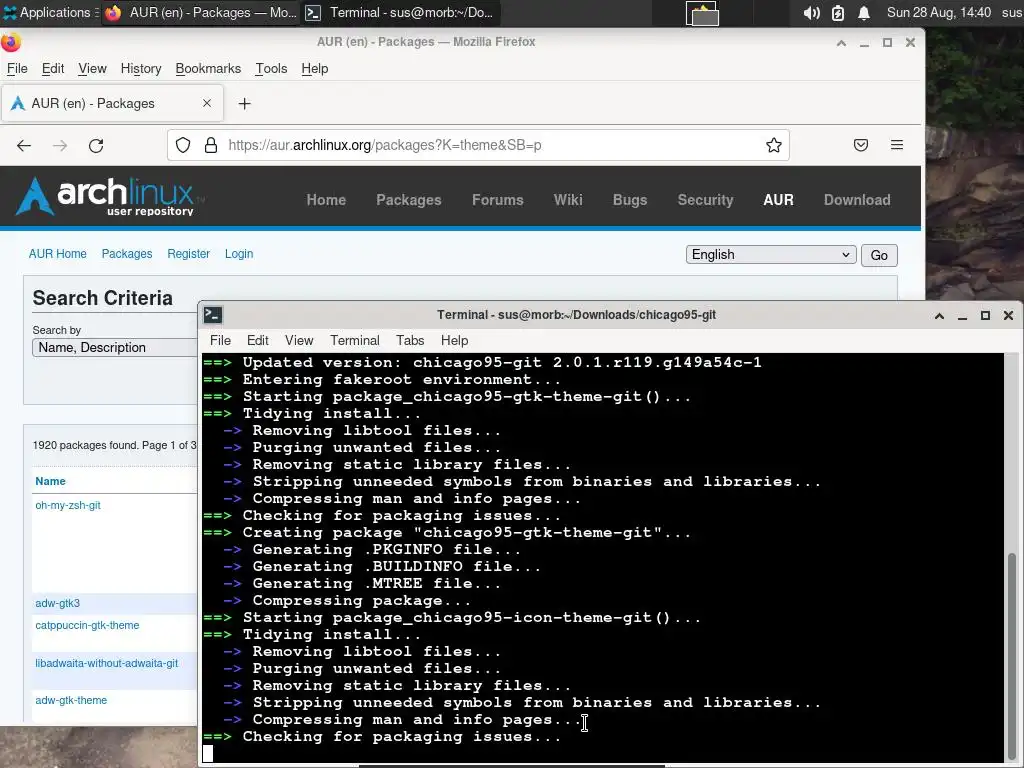The width and height of the screenshot is (1024, 768).
Task: Open Firefox Tools menu
Action: coord(271,69)
